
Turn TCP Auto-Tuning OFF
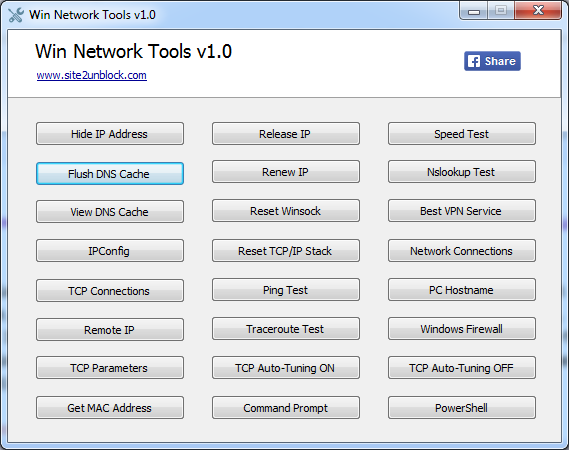coord(462,368)
